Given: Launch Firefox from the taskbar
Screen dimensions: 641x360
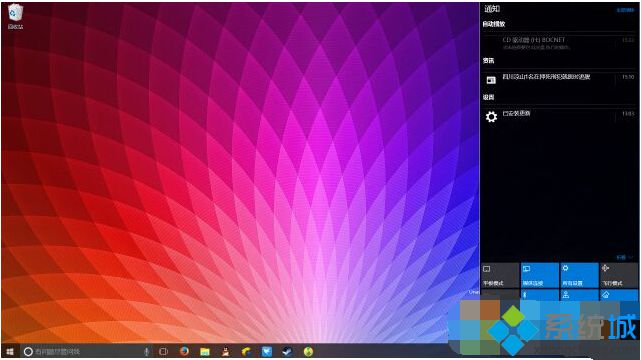Looking at the screenshot, I should click(x=184, y=351).
